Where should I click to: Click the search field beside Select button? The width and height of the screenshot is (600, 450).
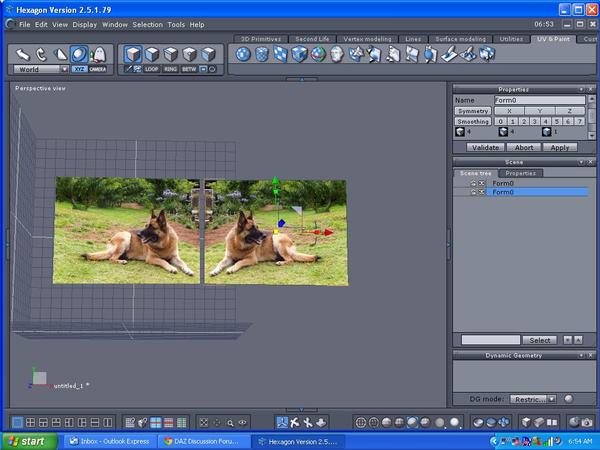(491, 340)
